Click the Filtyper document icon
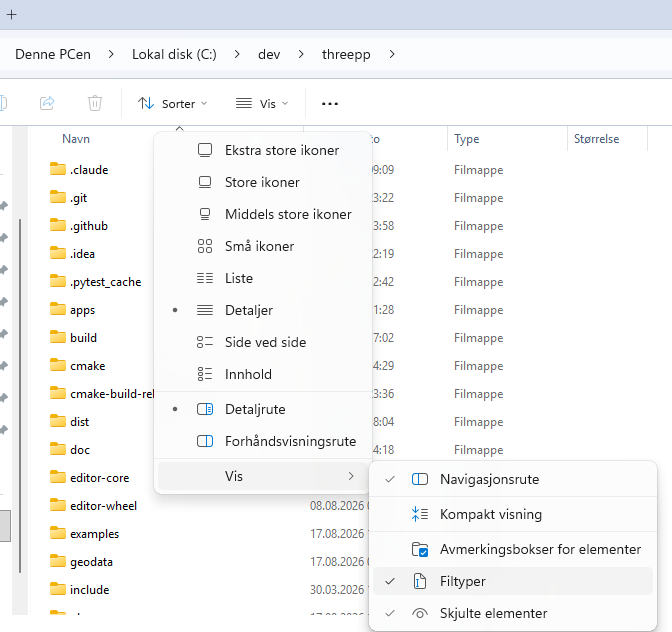This screenshot has width=672, height=632. coord(420,581)
